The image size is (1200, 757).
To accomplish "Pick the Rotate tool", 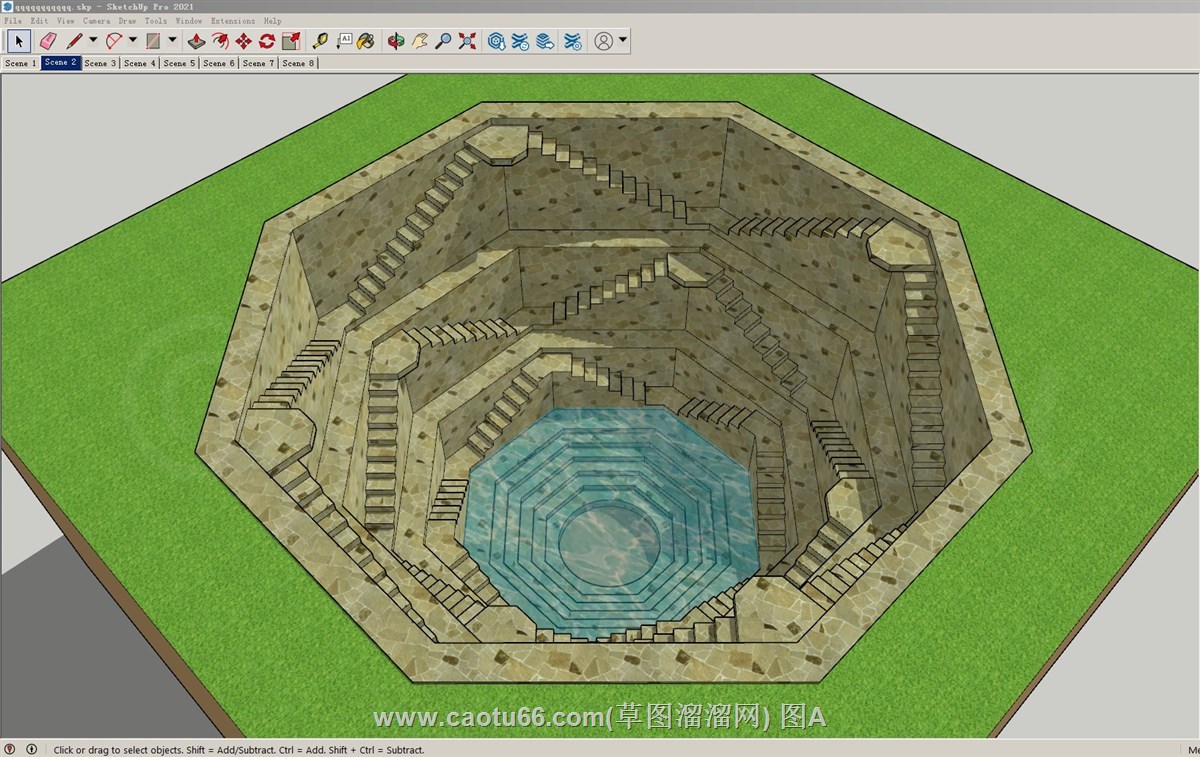I will 267,41.
